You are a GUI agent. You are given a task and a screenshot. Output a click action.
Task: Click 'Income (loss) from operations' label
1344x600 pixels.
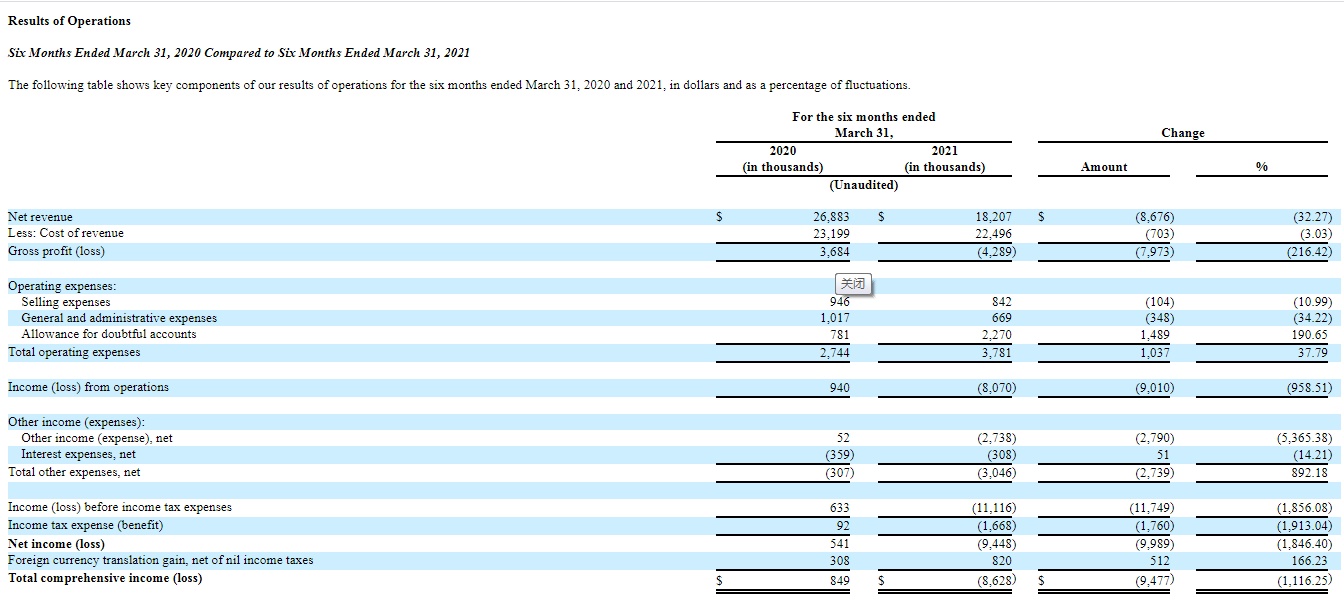88,387
